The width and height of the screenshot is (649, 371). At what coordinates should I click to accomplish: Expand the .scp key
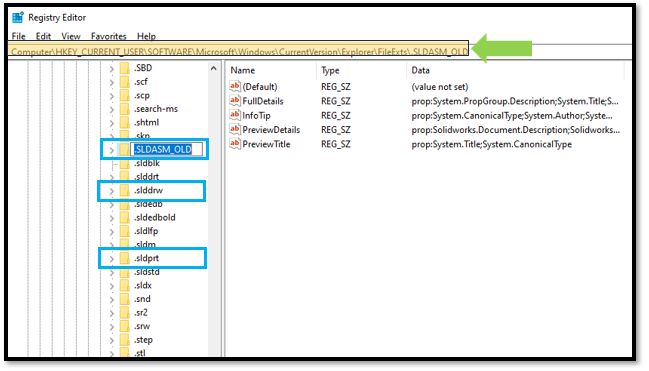click(x=112, y=96)
